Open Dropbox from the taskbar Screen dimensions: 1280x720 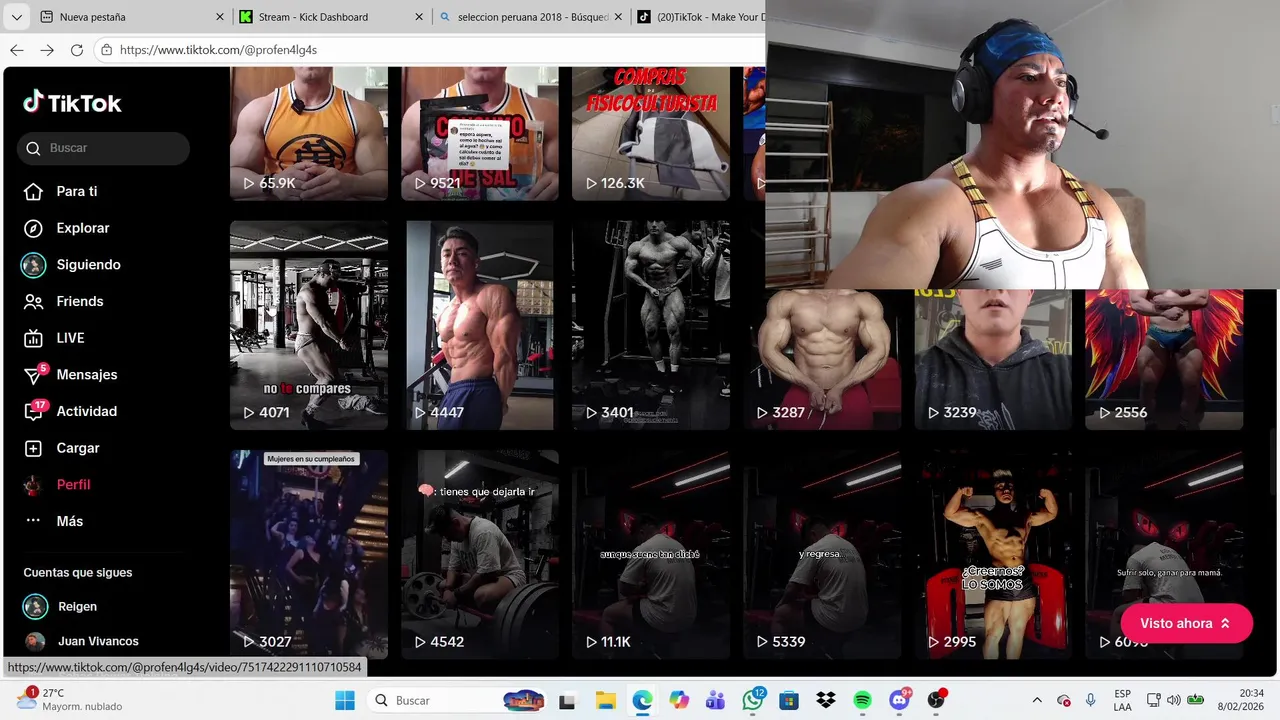[826, 700]
